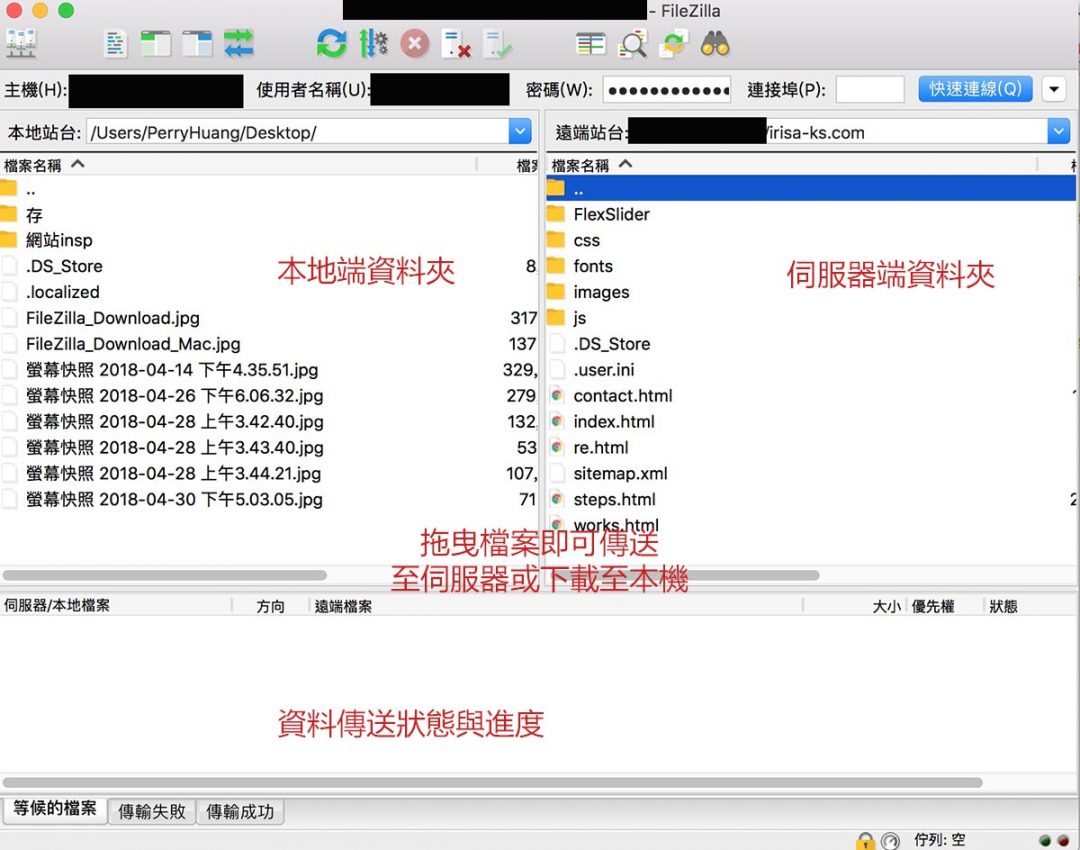
Task: Click the local path text field
Action: pyautogui.click(x=298, y=132)
